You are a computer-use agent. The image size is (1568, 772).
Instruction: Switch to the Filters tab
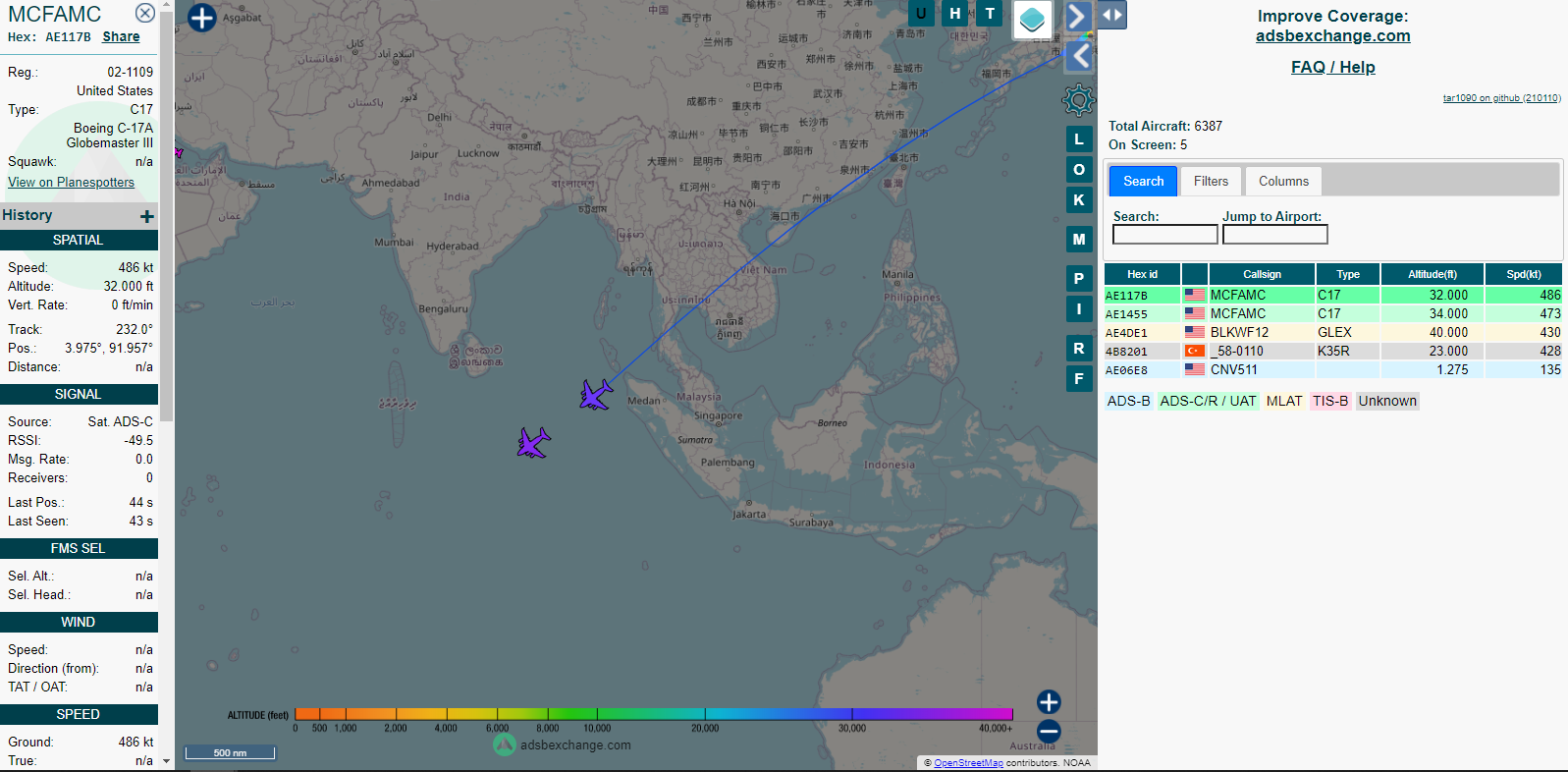(1211, 181)
